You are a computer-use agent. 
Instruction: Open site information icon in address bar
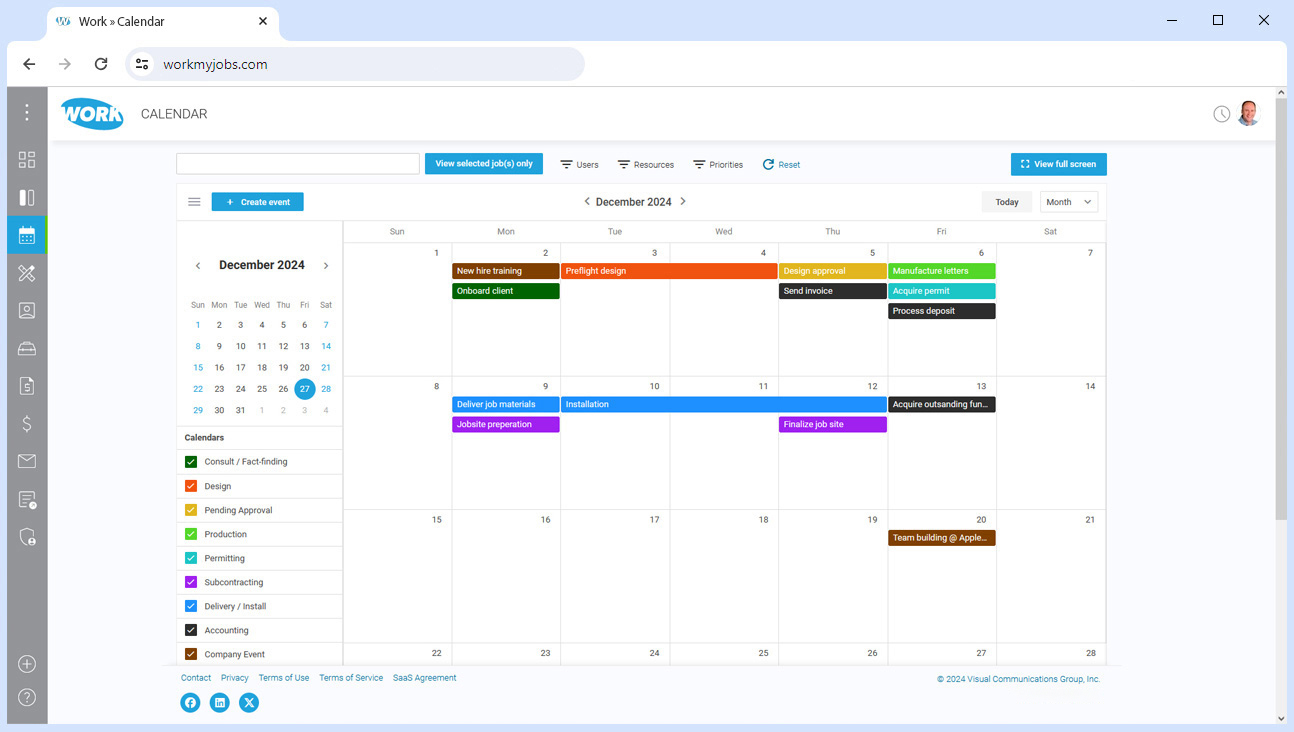[142, 64]
